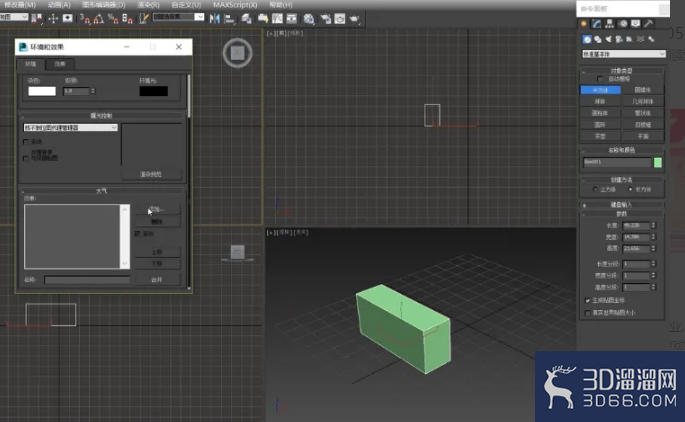Toggle exposure control 活动 checkbox

point(26,142)
